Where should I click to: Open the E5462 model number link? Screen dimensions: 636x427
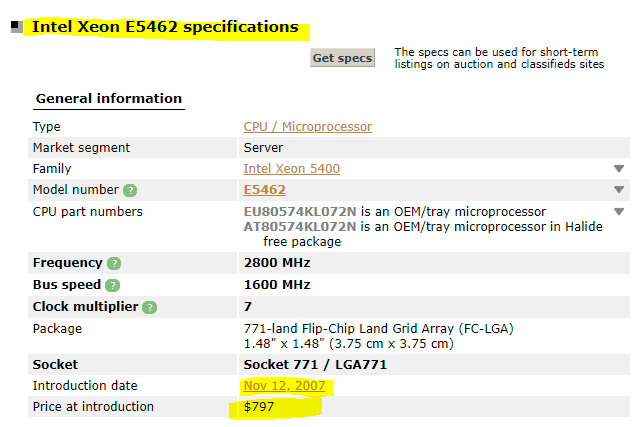pyautogui.click(x=265, y=190)
